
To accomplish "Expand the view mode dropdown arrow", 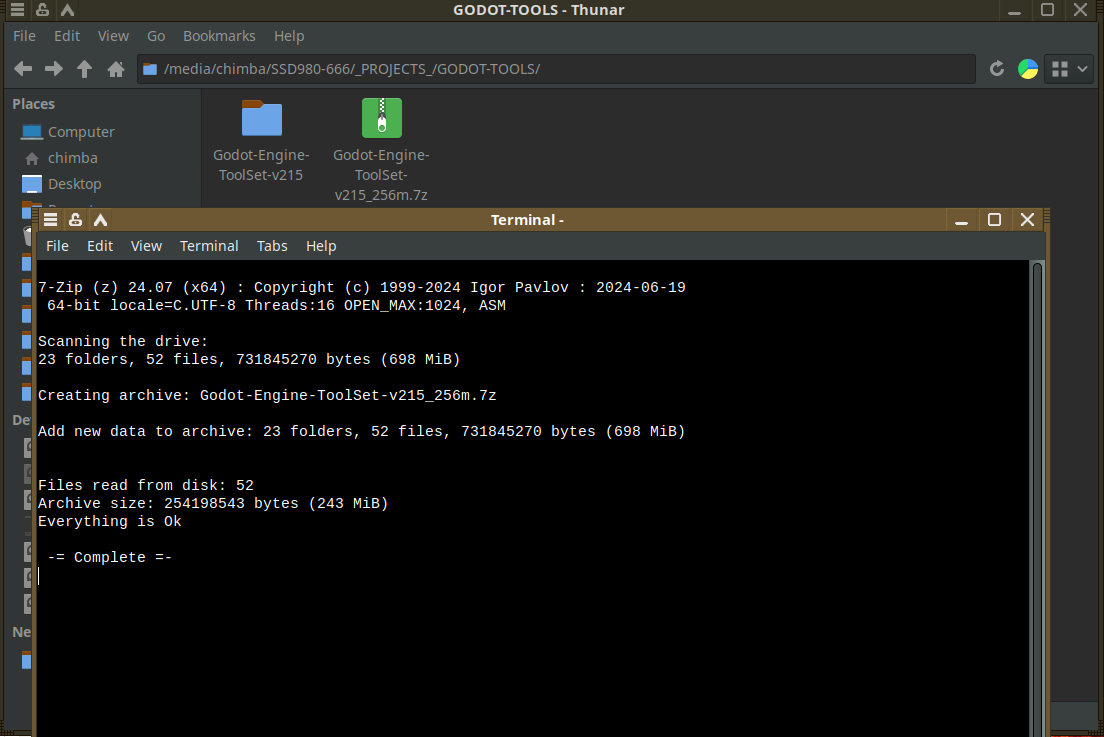I will [1083, 69].
